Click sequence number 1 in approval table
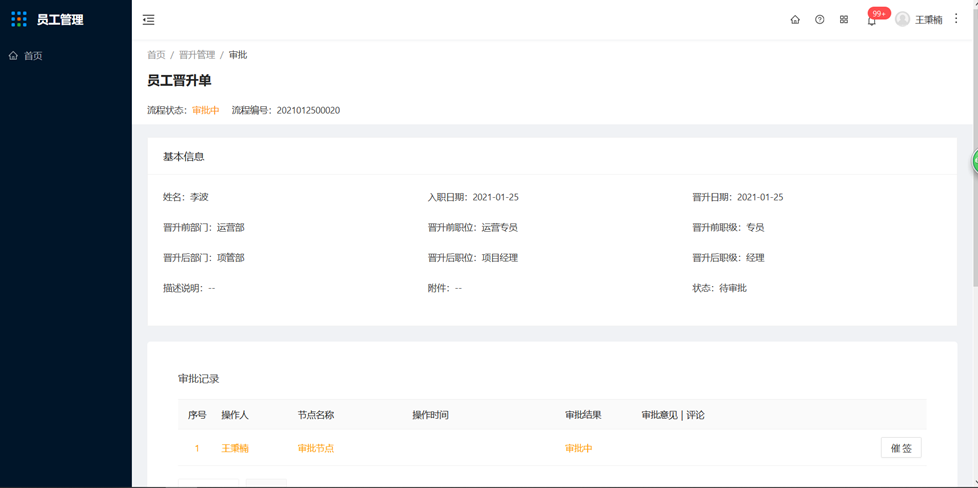The width and height of the screenshot is (978, 488). tap(197, 448)
